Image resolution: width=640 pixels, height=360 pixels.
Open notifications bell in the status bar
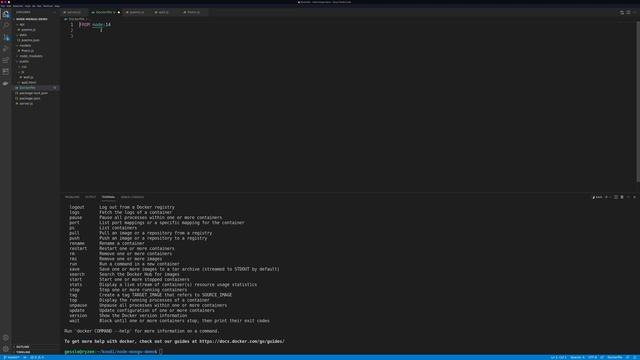click(635, 358)
